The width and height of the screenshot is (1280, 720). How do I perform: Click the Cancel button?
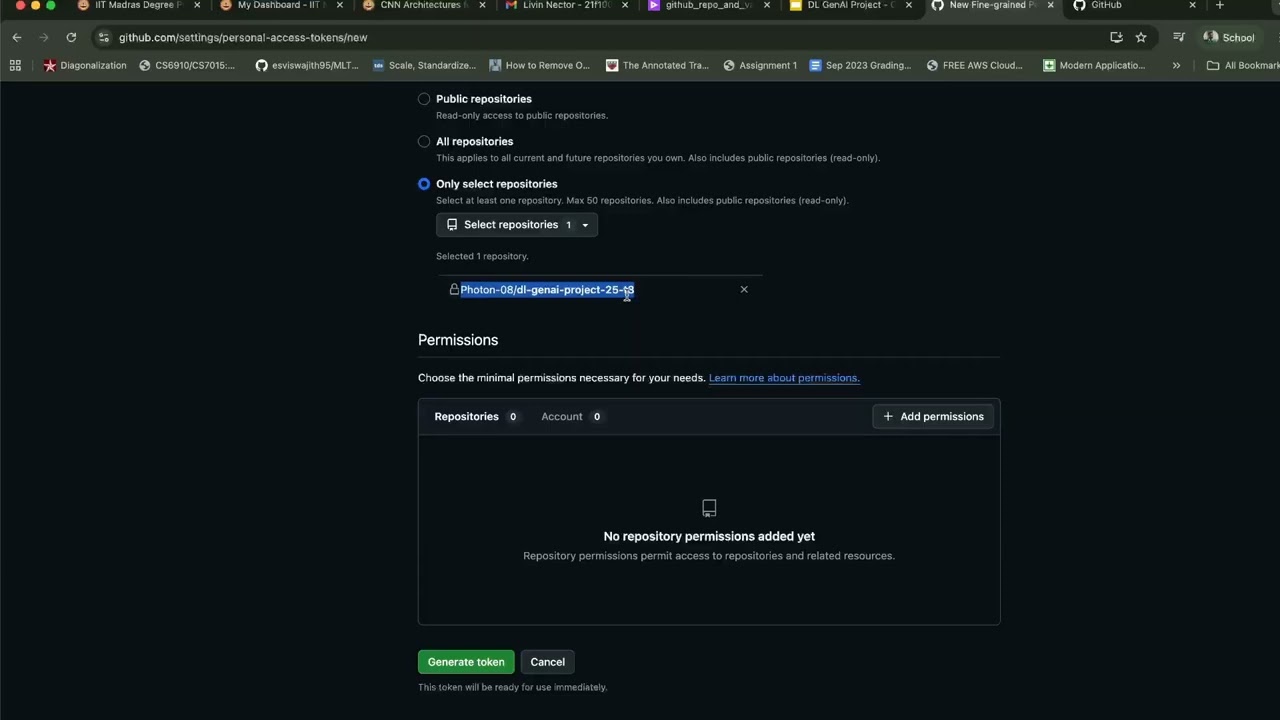(547, 662)
